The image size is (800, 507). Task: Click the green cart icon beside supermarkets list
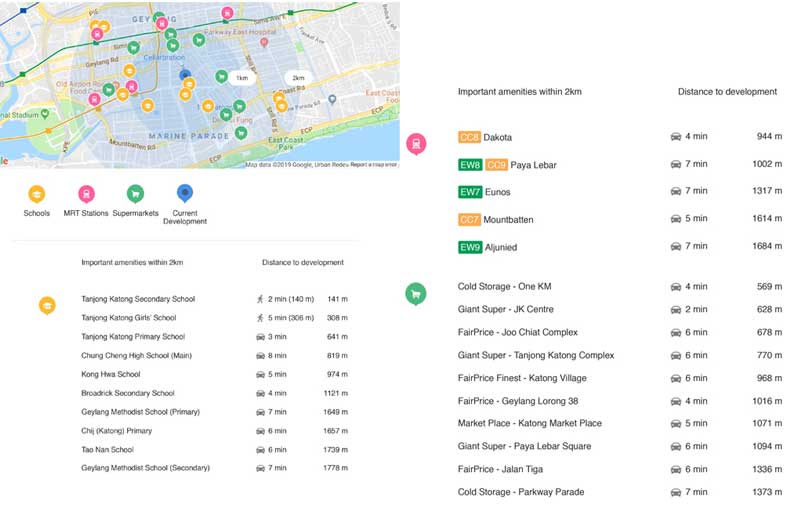click(x=416, y=294)
